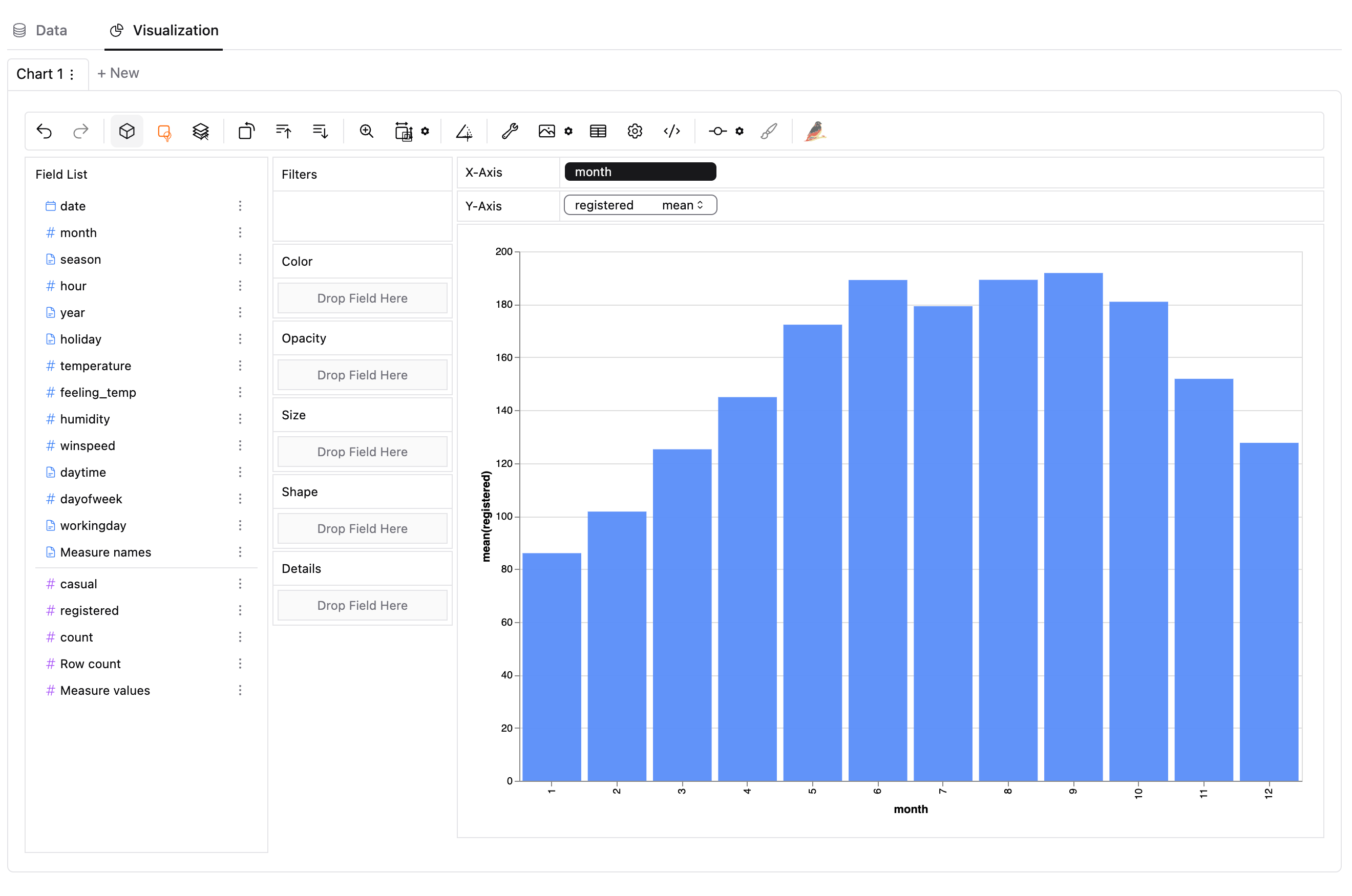
Task: Click the export image icon
Action: pos(546,132)
